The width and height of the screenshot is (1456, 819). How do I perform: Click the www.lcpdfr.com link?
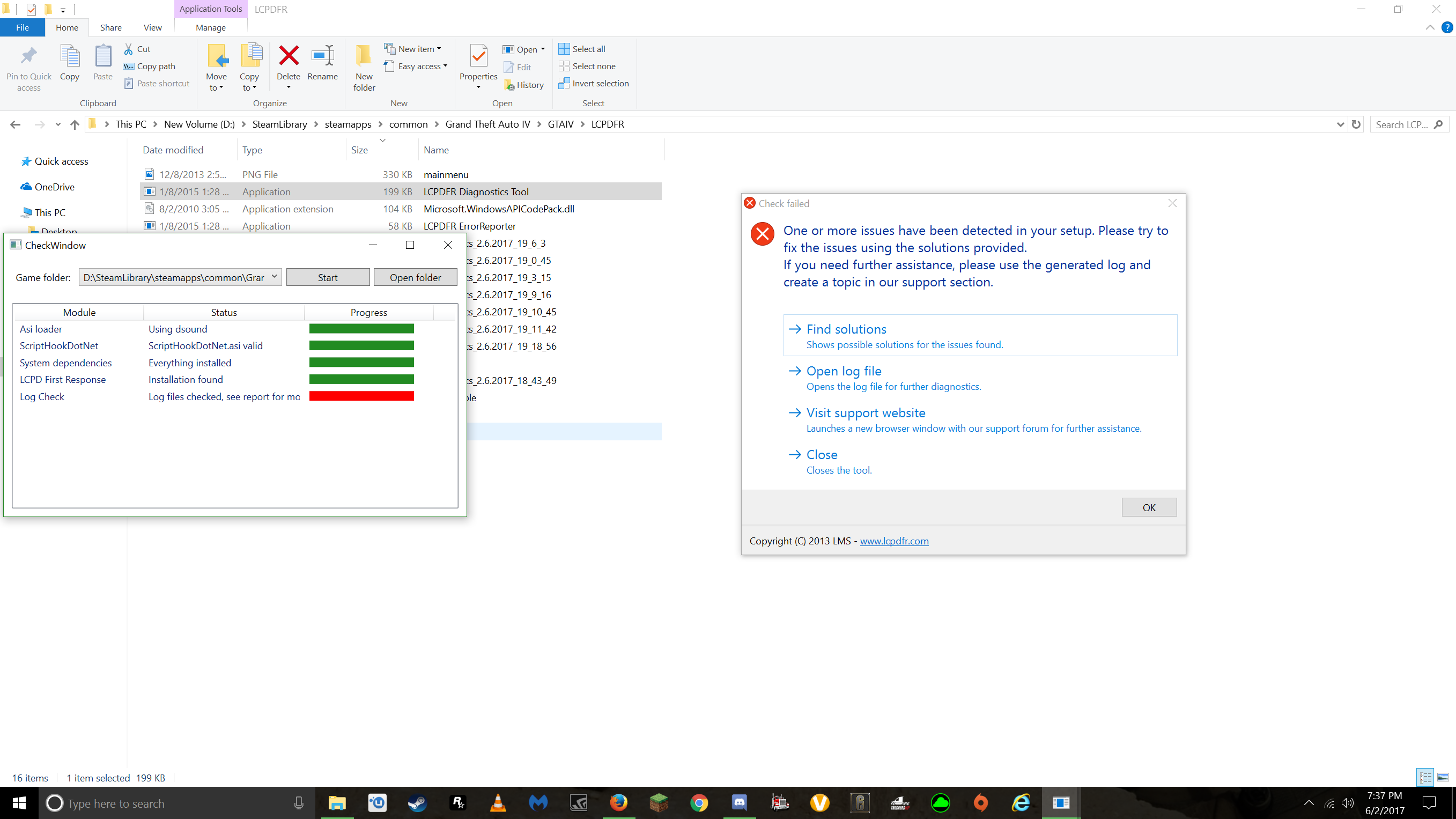[894, 541]
